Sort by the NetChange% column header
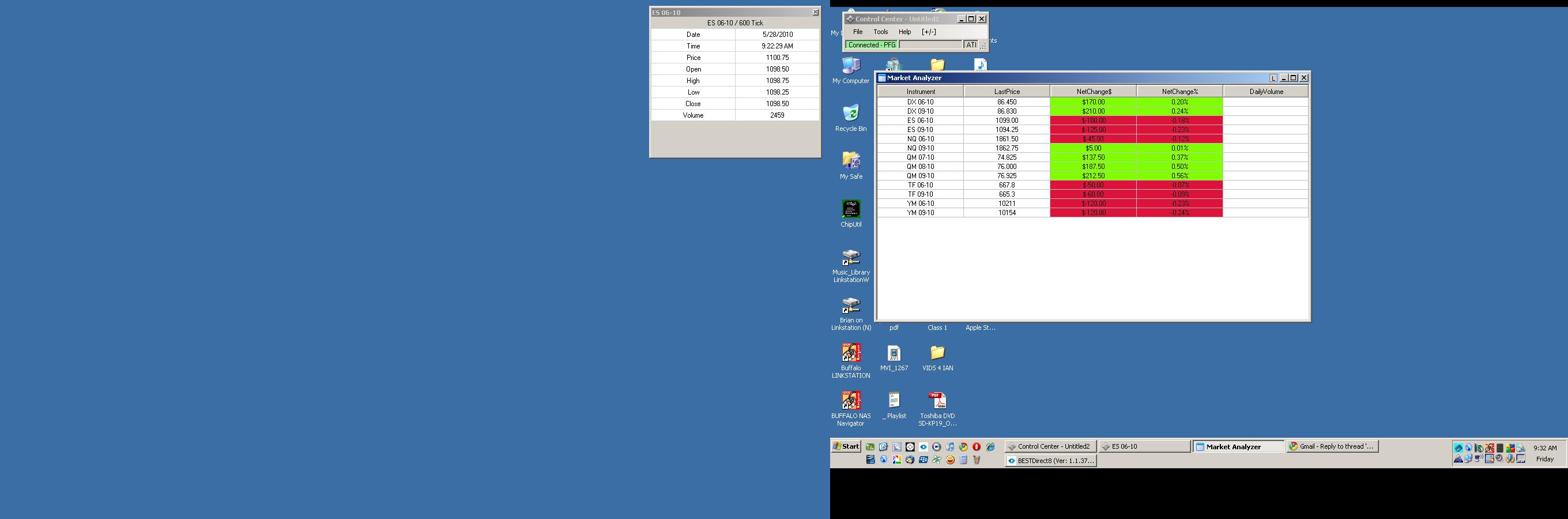This screenshot has width=1568, height=519. click(x=1179, y=91)
